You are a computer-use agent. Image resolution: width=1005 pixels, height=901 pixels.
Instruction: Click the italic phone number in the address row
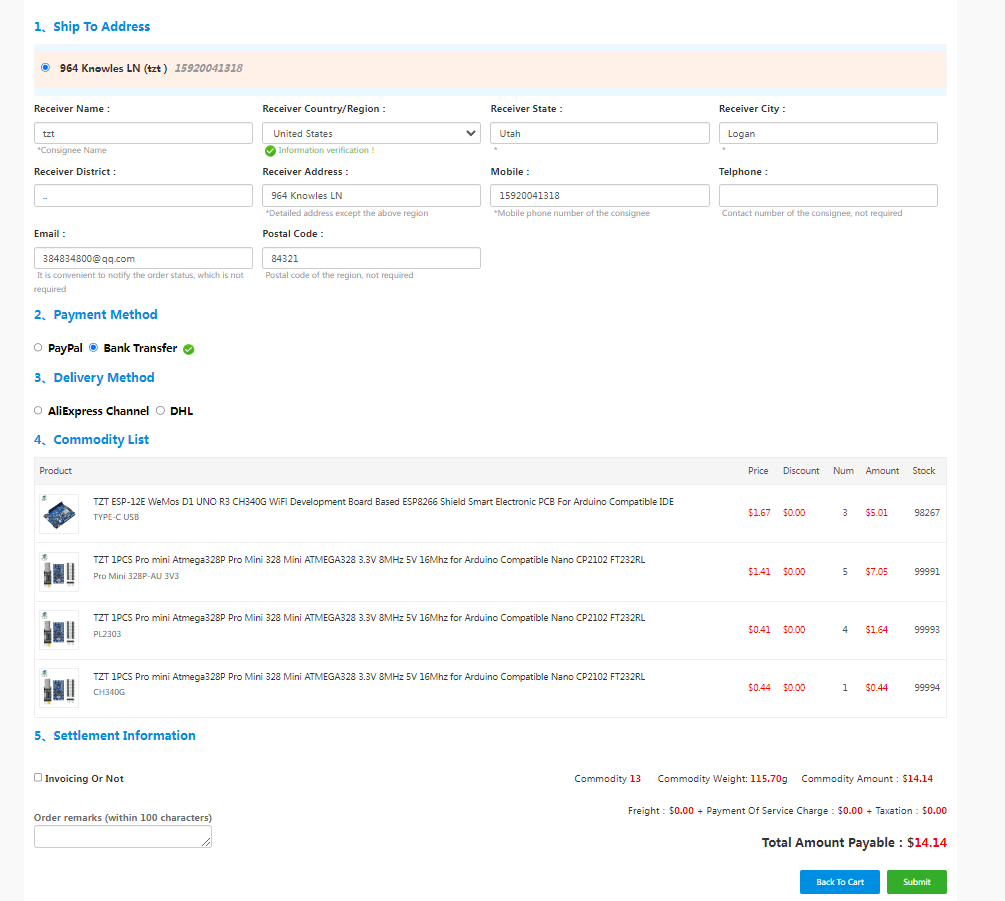pyautogui.click(x=208, y=68)
